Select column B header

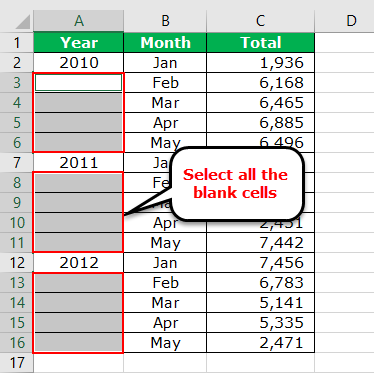[165, 21]
